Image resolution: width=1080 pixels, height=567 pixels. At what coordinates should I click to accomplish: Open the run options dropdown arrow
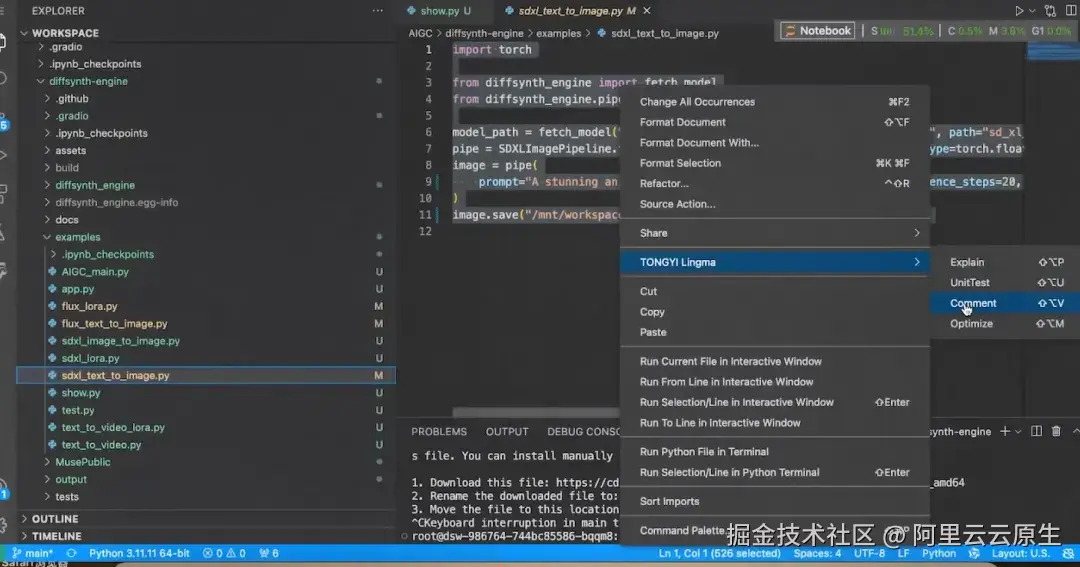(1032, 11)
